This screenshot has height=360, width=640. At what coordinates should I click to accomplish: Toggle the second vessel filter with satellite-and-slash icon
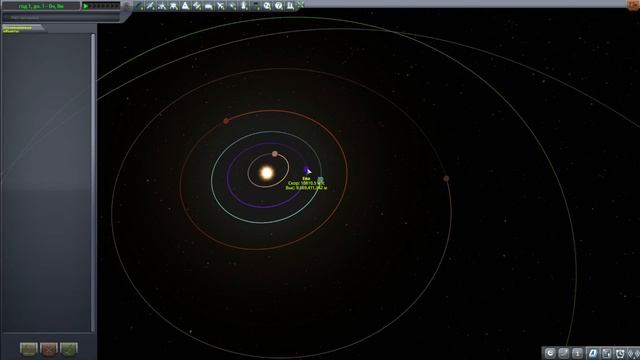(150, 6)
